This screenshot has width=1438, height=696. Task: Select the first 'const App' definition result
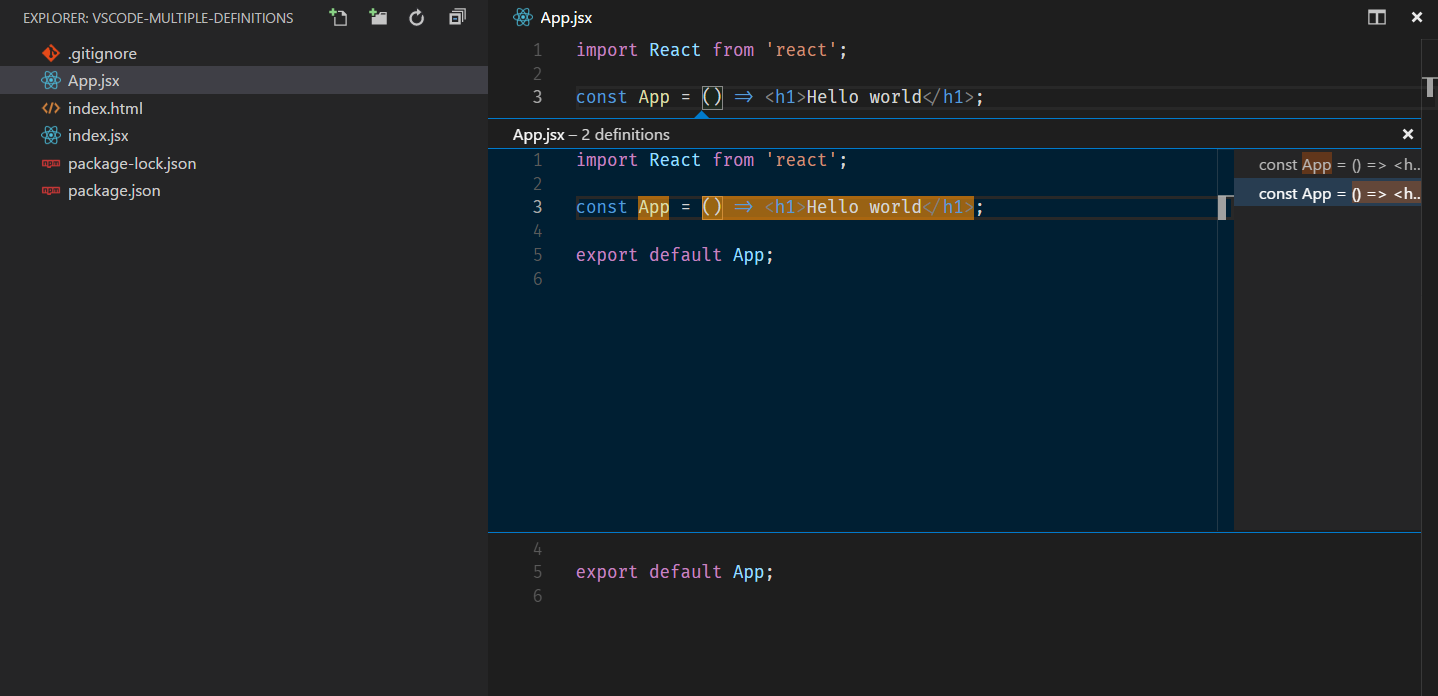(x=1330, y=164)
